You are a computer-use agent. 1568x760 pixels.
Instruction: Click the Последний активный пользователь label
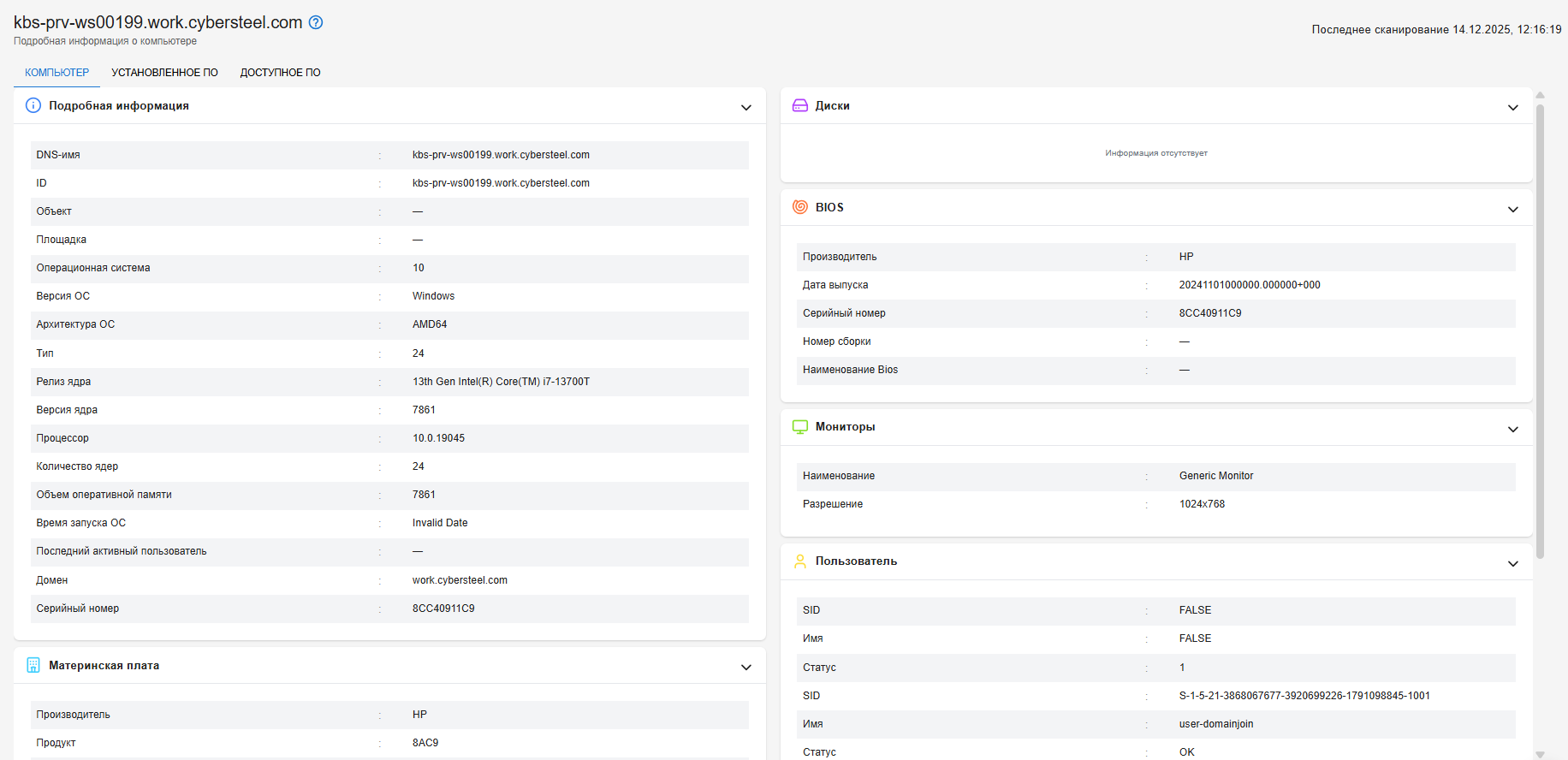point(122,551)
